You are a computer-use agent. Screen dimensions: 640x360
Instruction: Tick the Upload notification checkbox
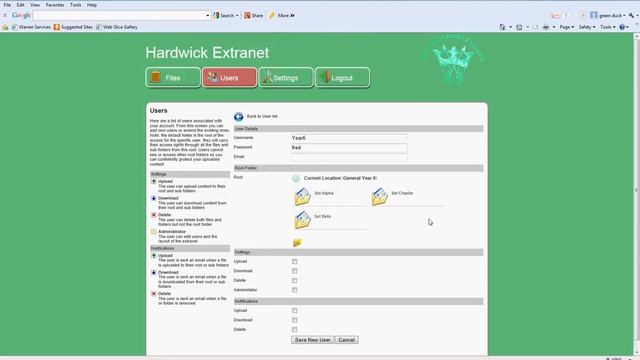295,311
